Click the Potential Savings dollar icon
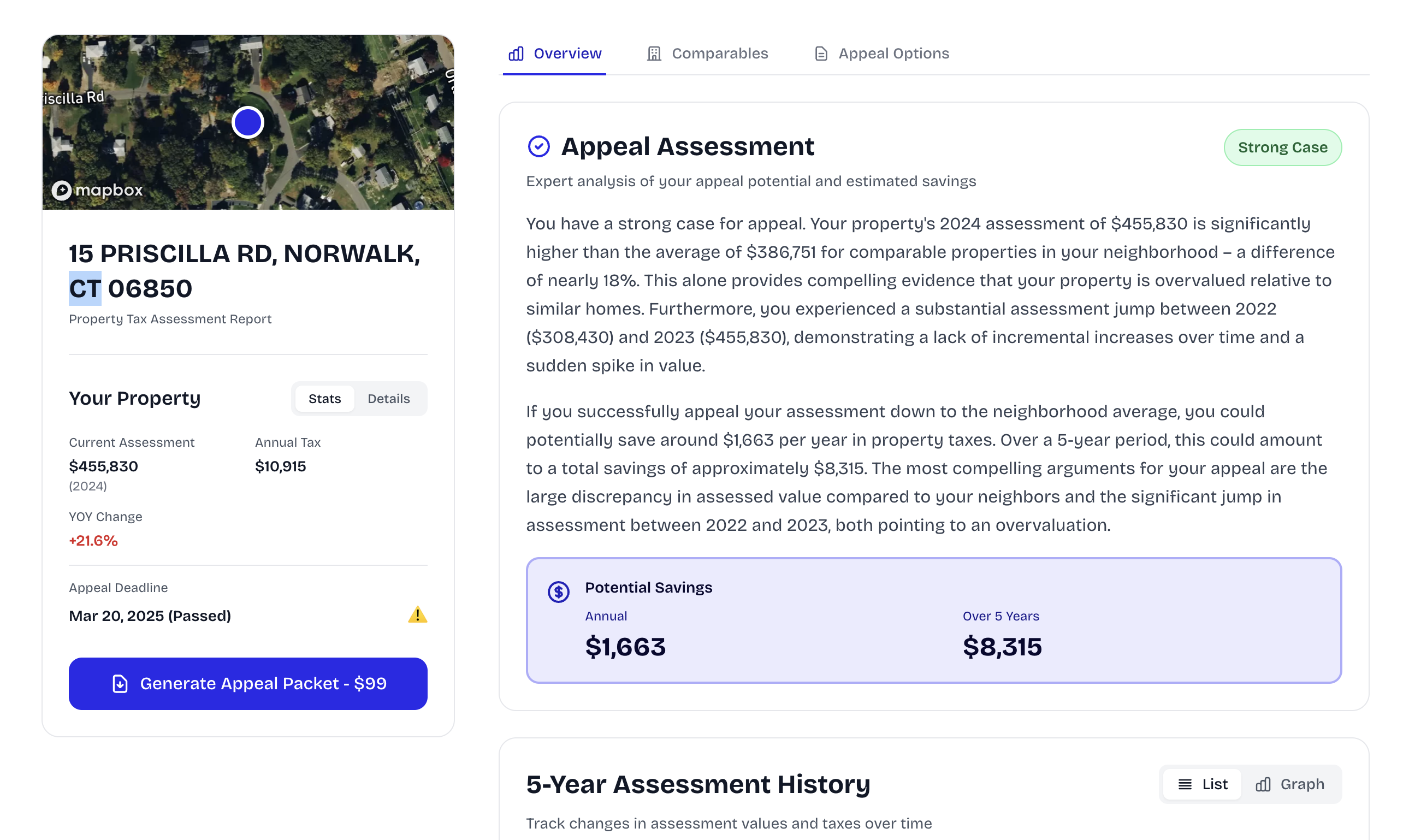This screenshot has height=840, width=1409. (x=558, y=592)
